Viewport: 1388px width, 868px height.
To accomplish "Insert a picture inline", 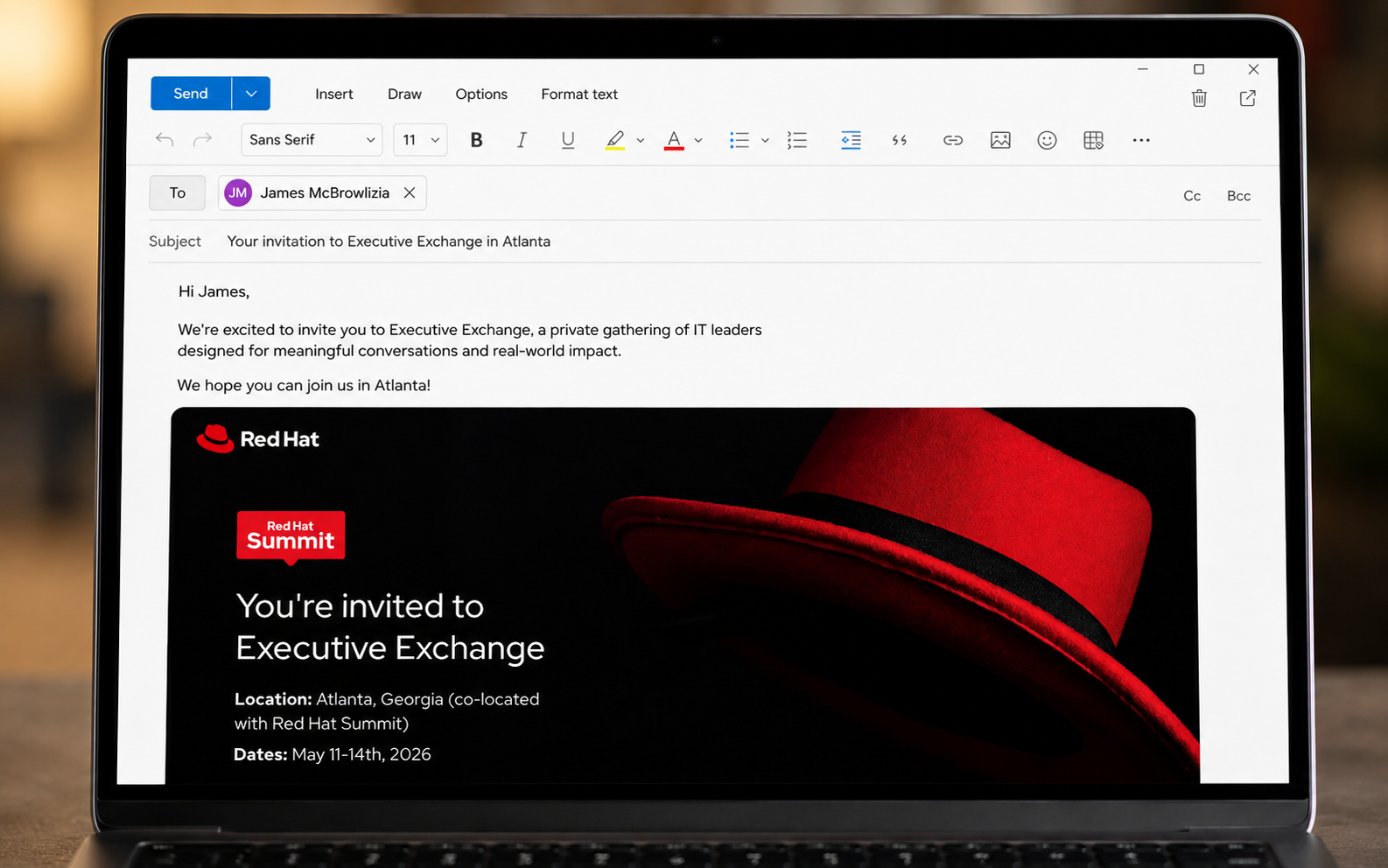I will click(x=1000, y=140).
